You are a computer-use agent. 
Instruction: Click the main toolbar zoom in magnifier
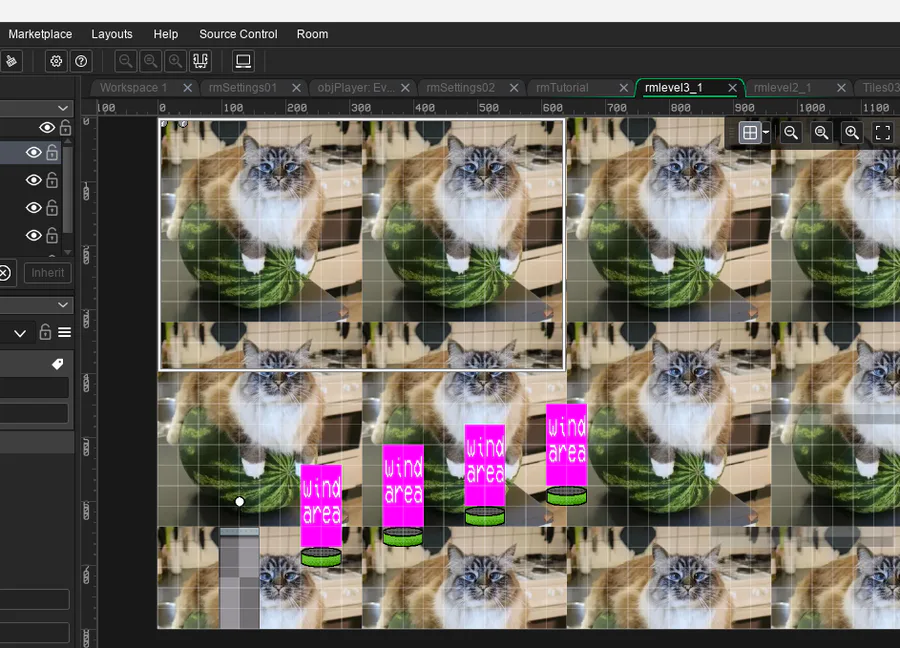[175, 61]
